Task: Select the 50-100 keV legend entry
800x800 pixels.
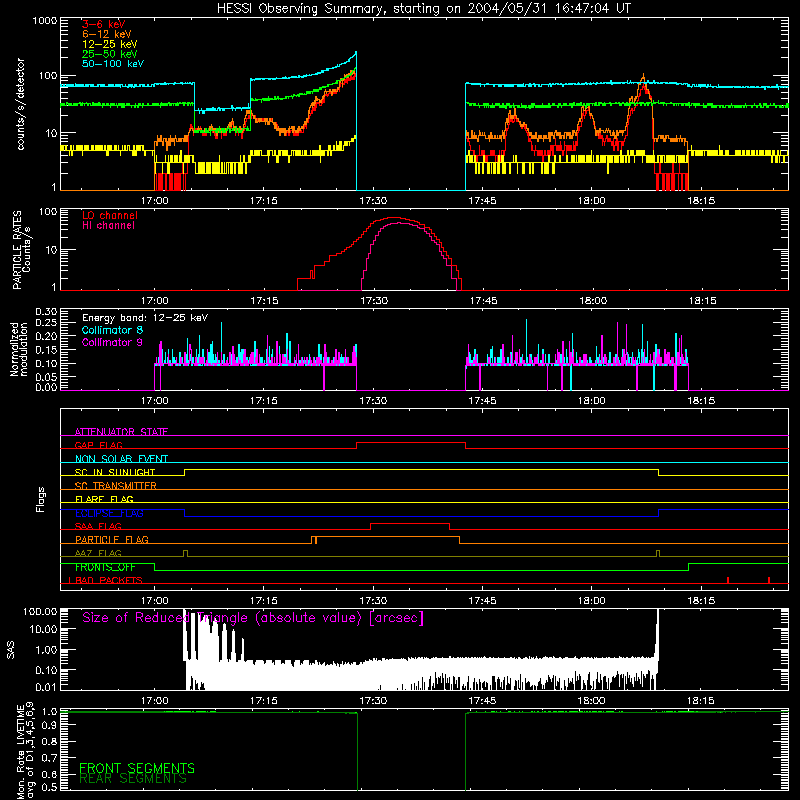Action: coord(113,64)
